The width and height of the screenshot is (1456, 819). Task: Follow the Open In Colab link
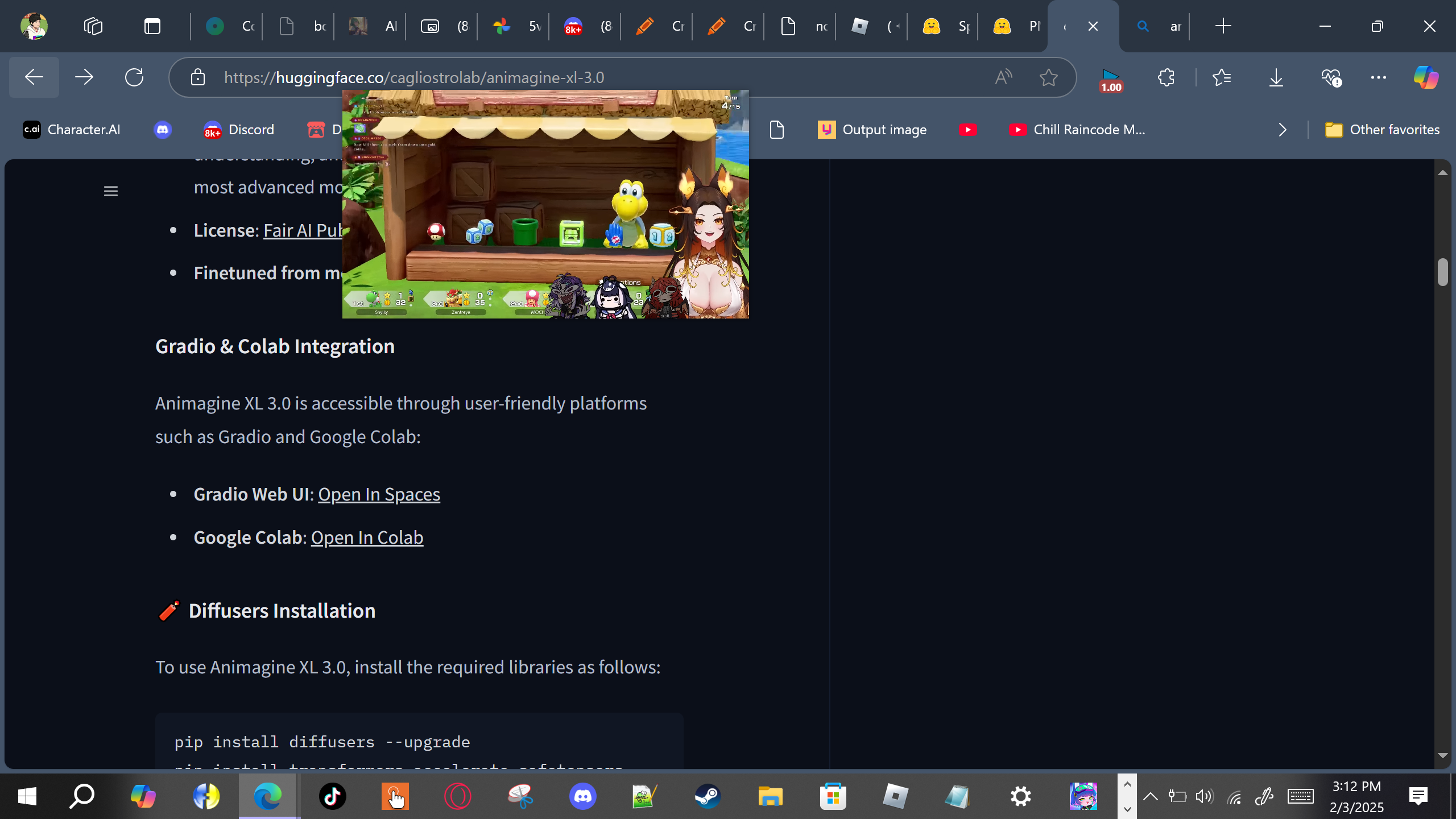point(367,537)
